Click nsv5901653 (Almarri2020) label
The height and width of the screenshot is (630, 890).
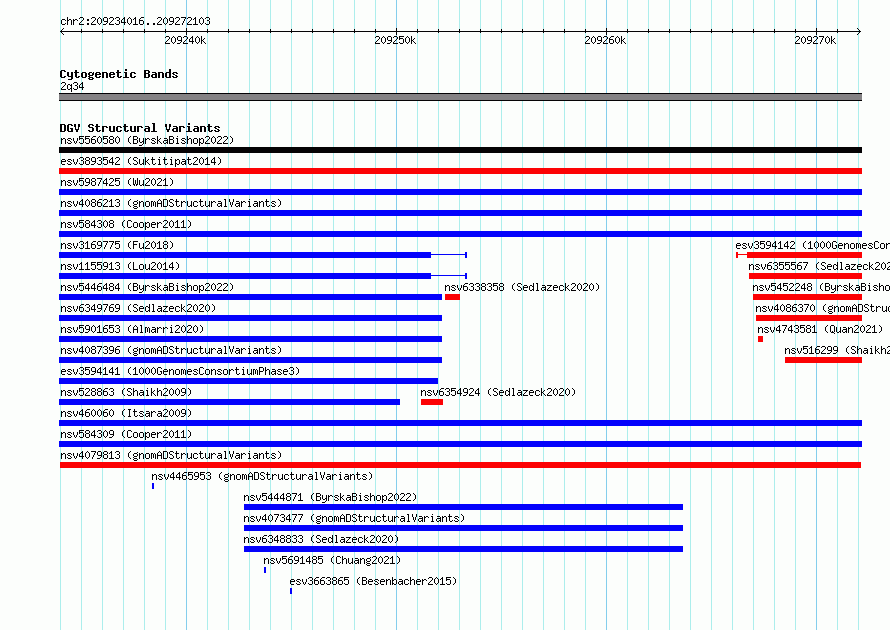(132, 329)
